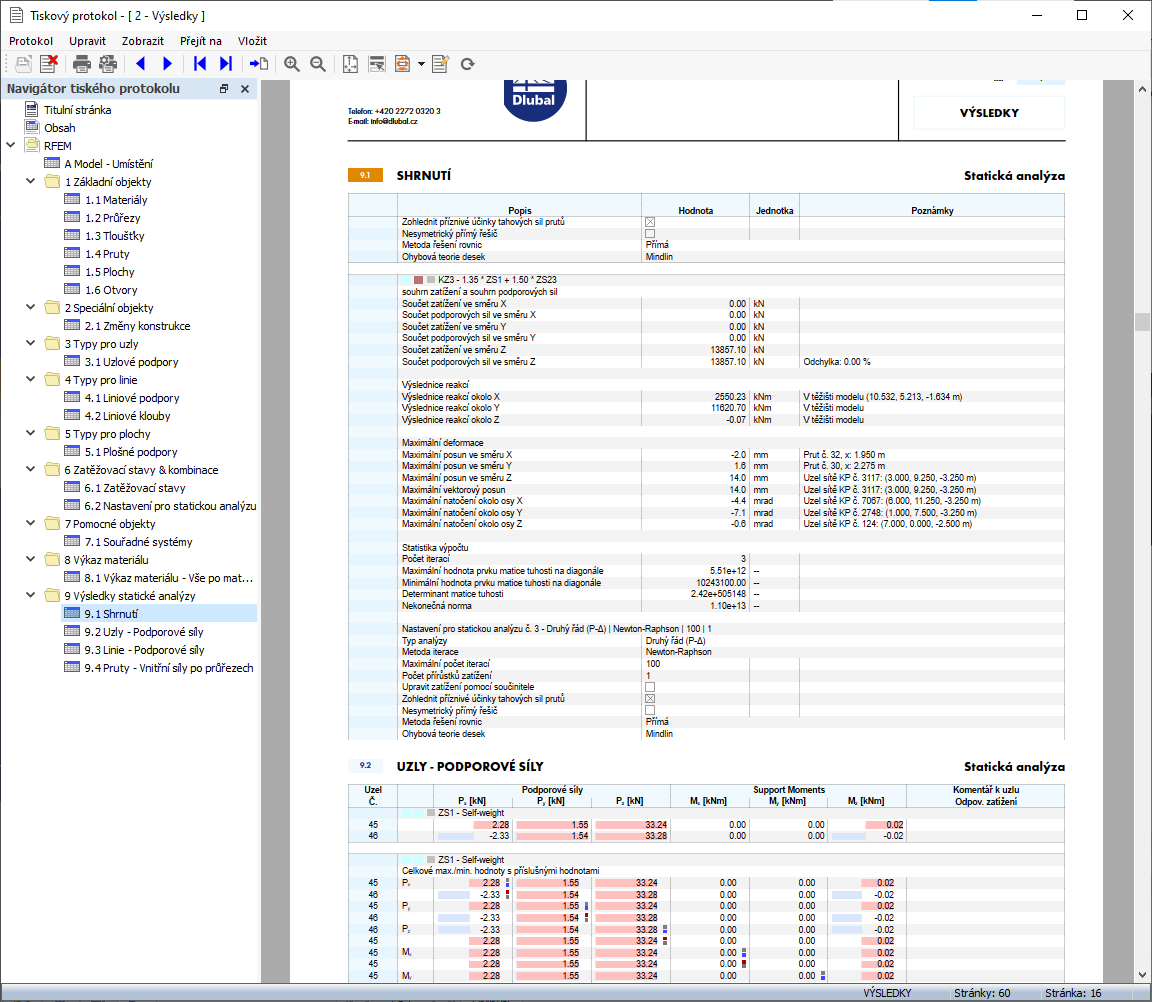The height and width of the screenshot is (1002, 1152).
Task: Zoom in on the protocol page
Action: 292,64
